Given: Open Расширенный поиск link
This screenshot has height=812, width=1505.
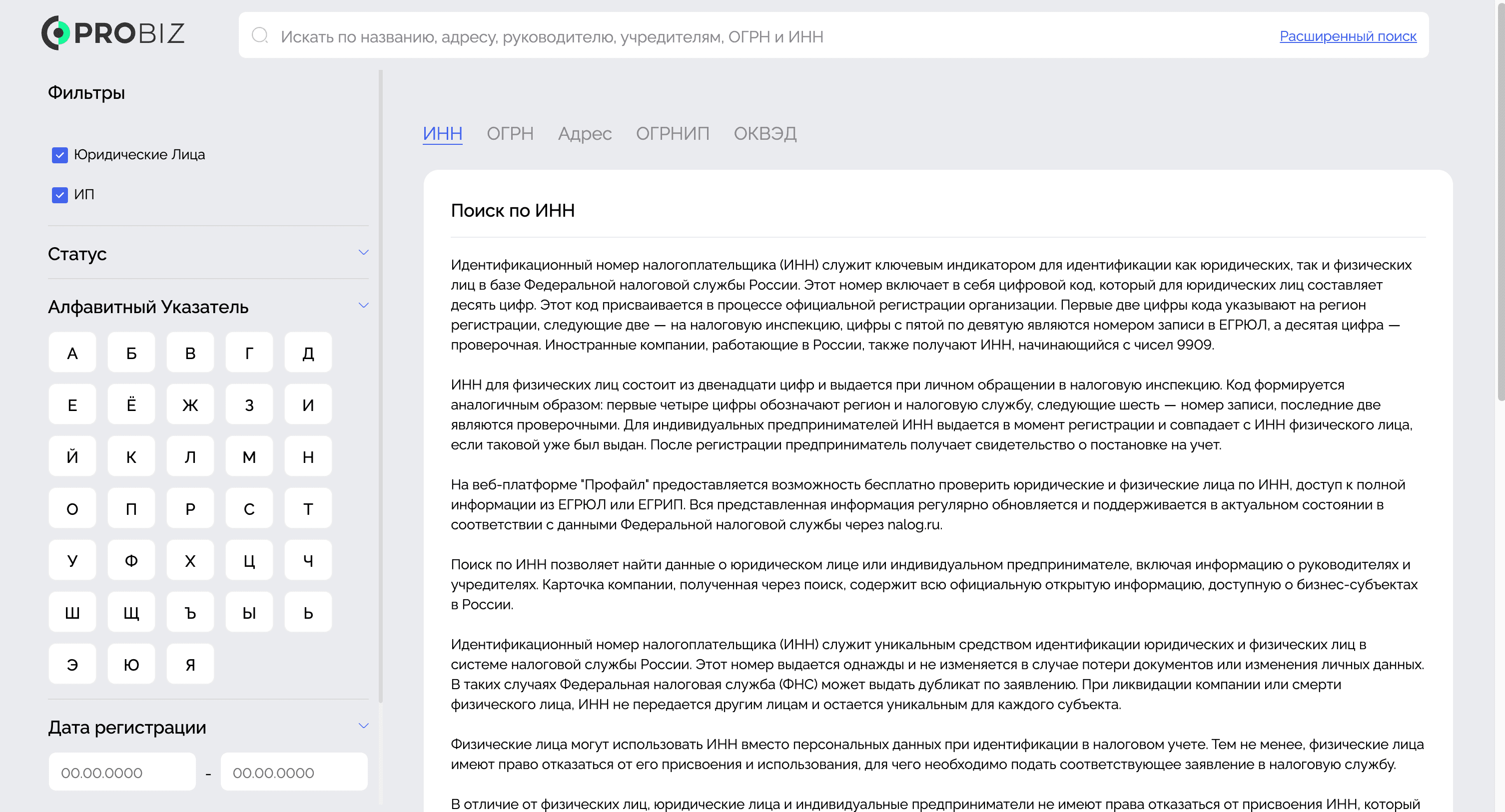Looking at the screenshot, I should (1347, 36).
